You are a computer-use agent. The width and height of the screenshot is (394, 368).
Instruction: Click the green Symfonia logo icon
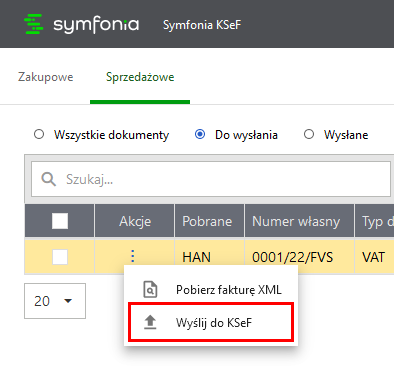pos(34,24)
